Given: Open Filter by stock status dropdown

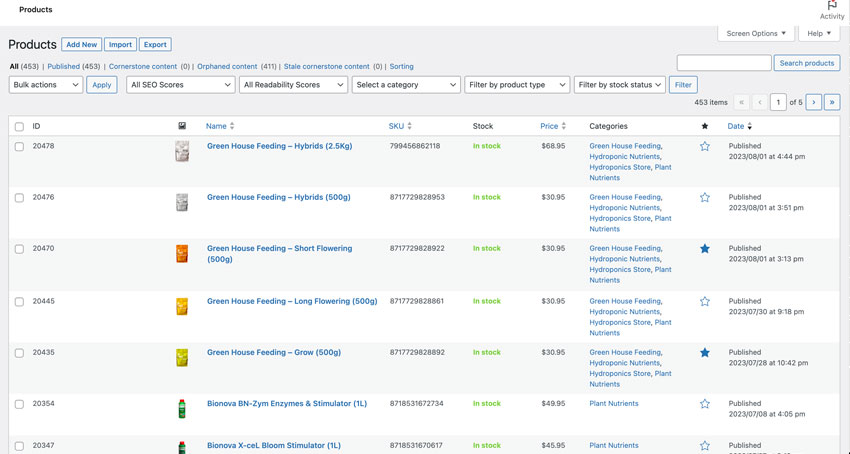Looking at the screenshot, I should pyautogui.click(x=620, y=85).
